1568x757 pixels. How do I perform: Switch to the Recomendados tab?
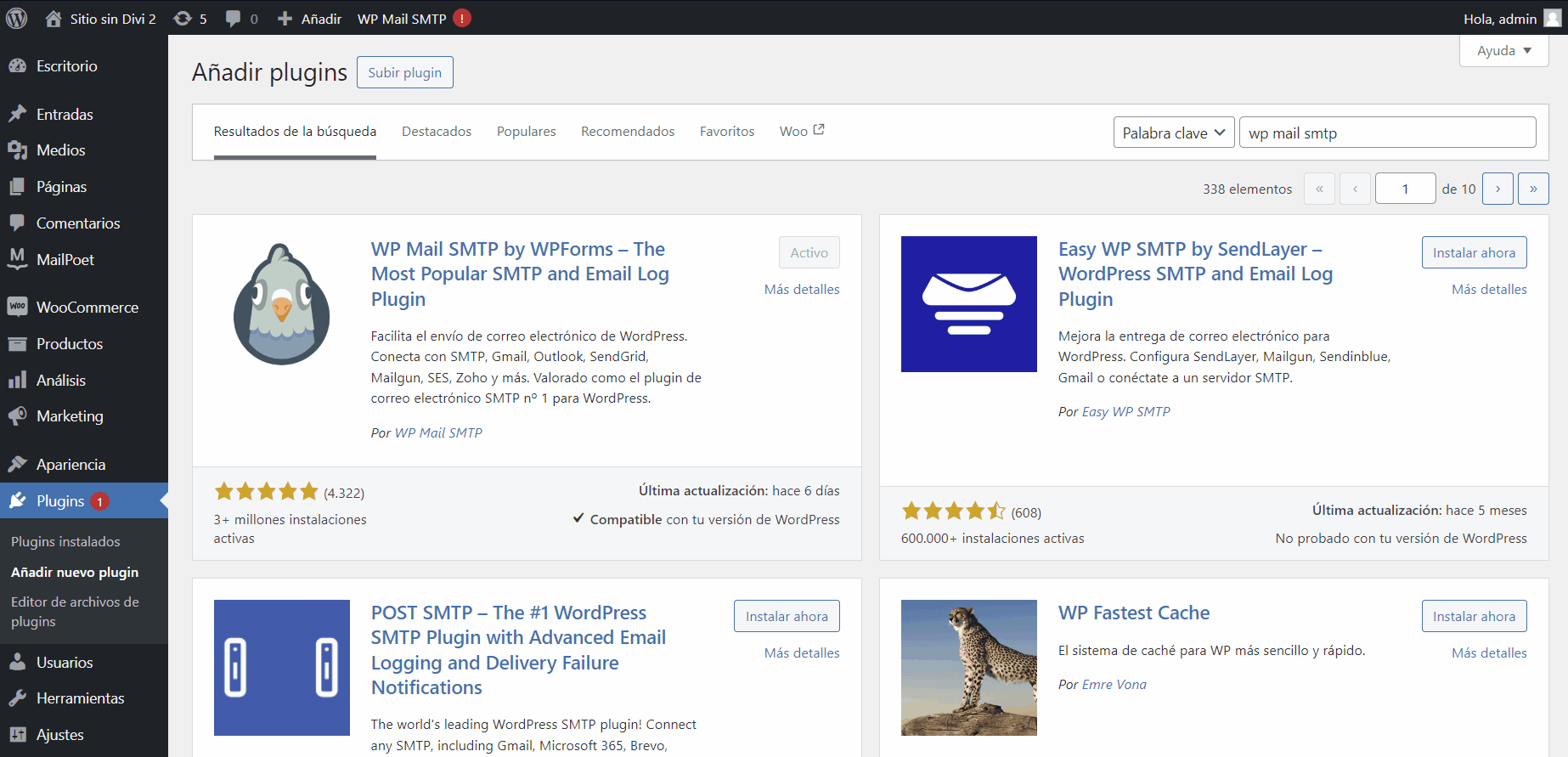(627, 132)
